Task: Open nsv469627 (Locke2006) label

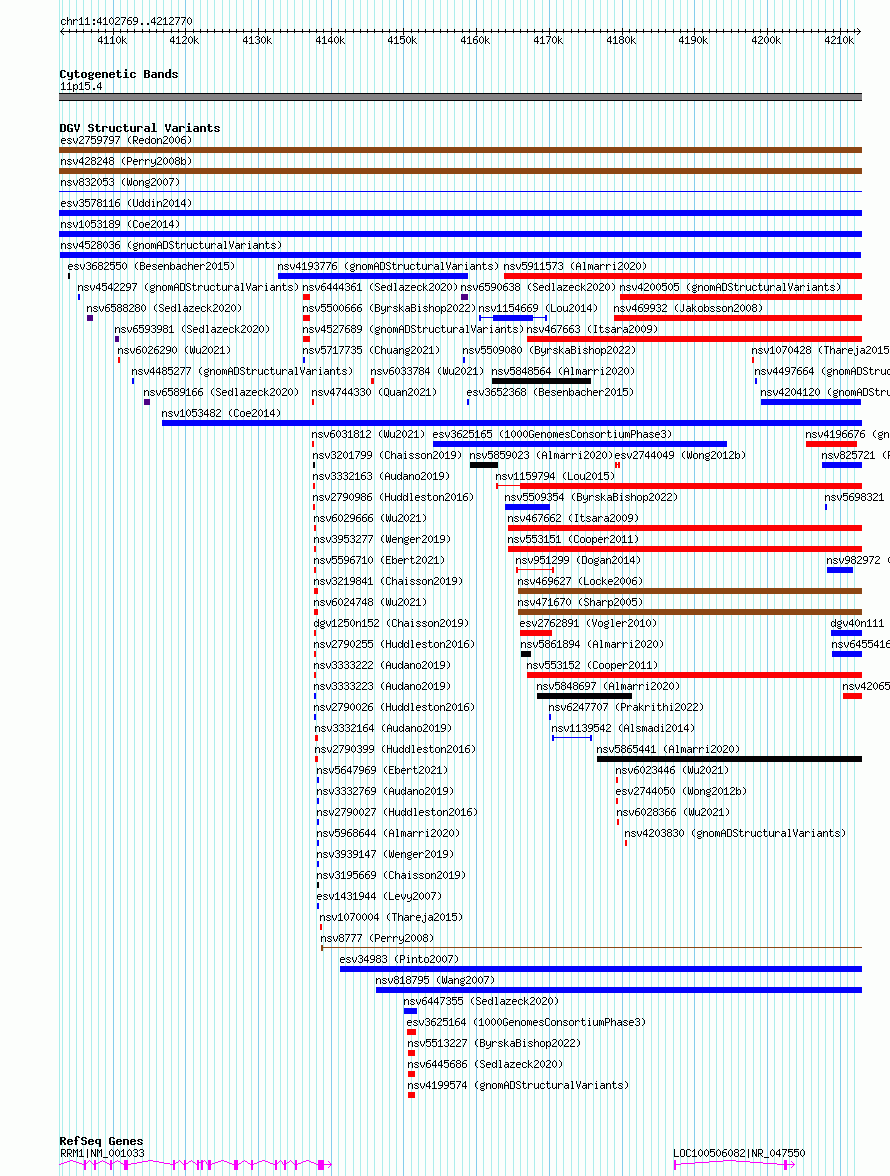Action: point(580,581)
